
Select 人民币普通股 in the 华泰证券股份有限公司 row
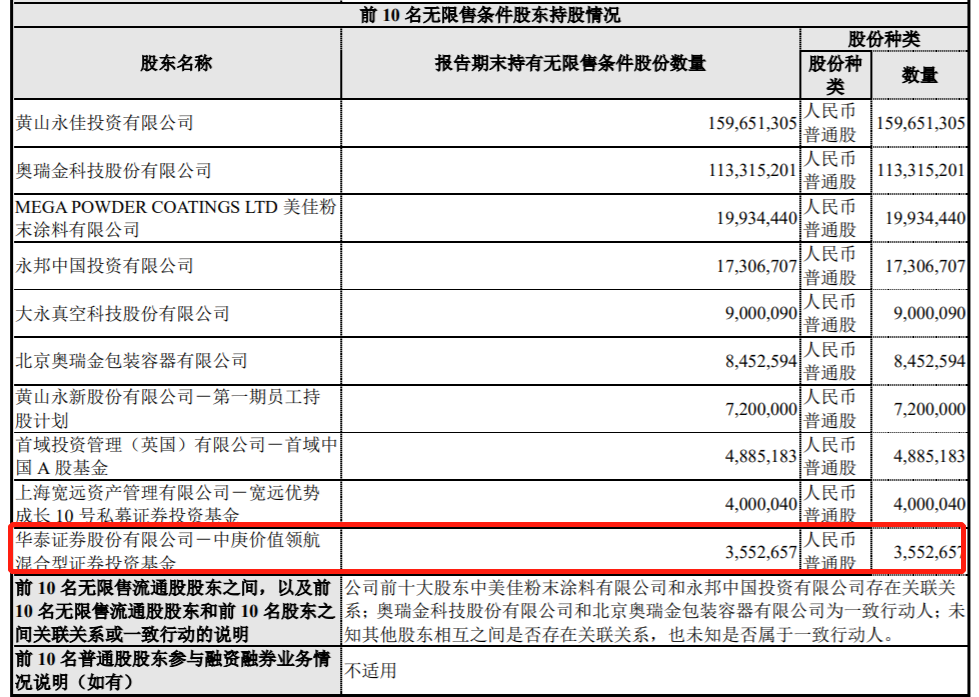(830, 551)
